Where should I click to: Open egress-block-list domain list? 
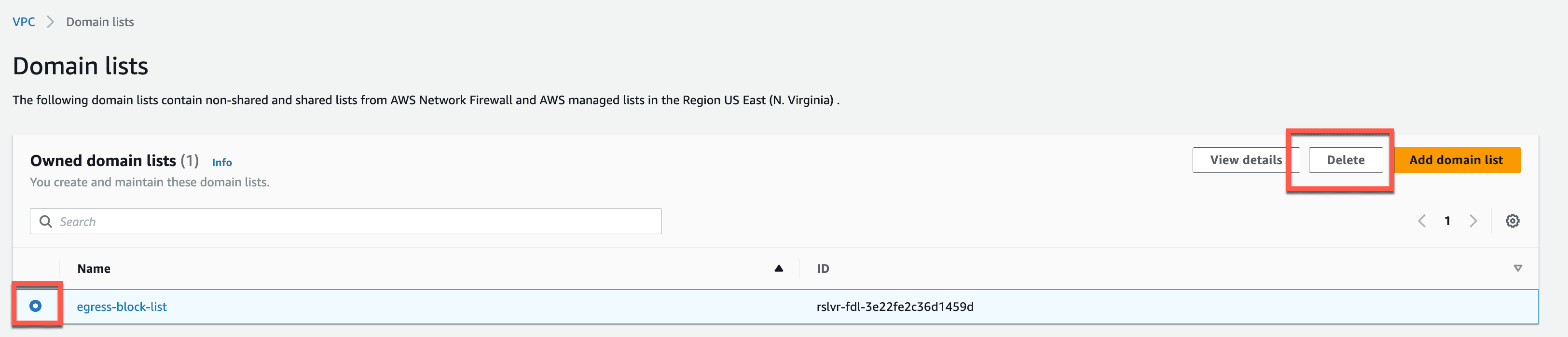coord(122,307)
